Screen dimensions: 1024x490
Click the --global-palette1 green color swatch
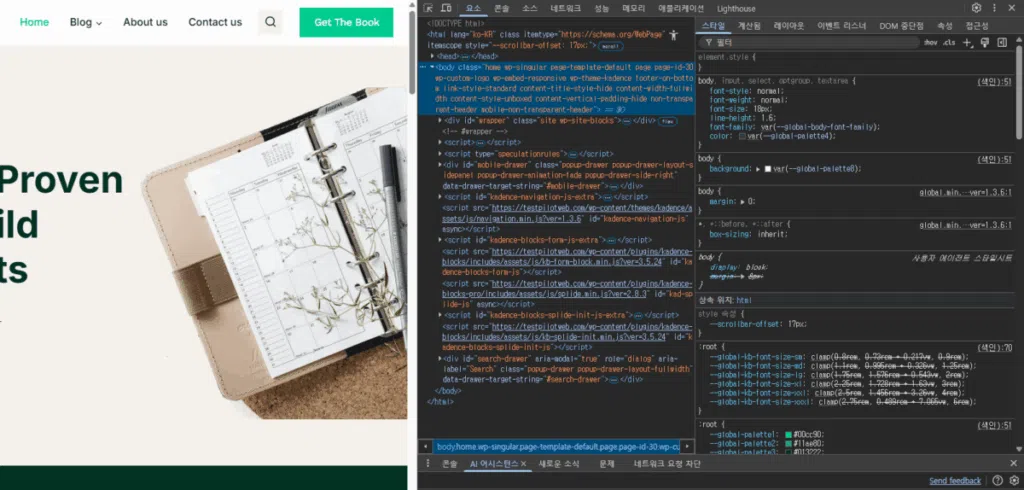(x=789, y=434)
